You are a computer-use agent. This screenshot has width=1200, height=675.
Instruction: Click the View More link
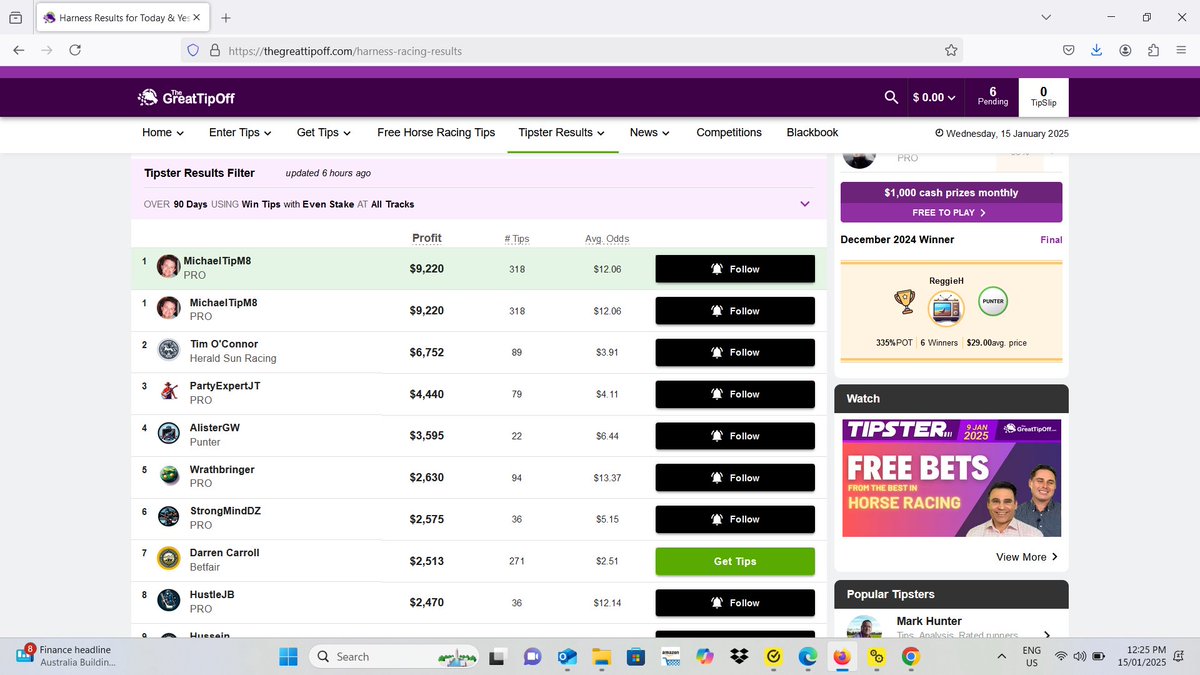(1027, 557)
